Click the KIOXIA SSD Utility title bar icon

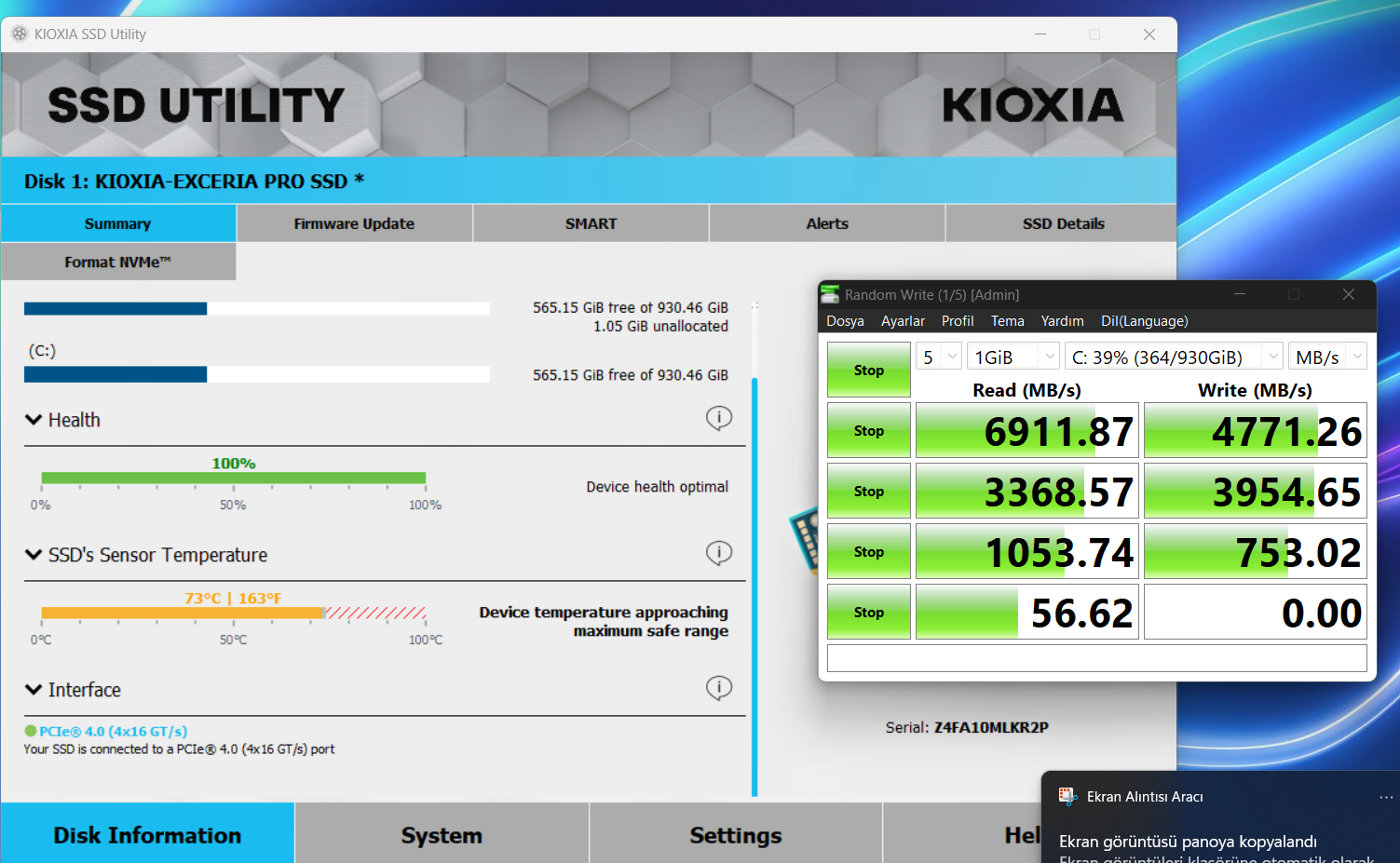(x=20, y=34)
